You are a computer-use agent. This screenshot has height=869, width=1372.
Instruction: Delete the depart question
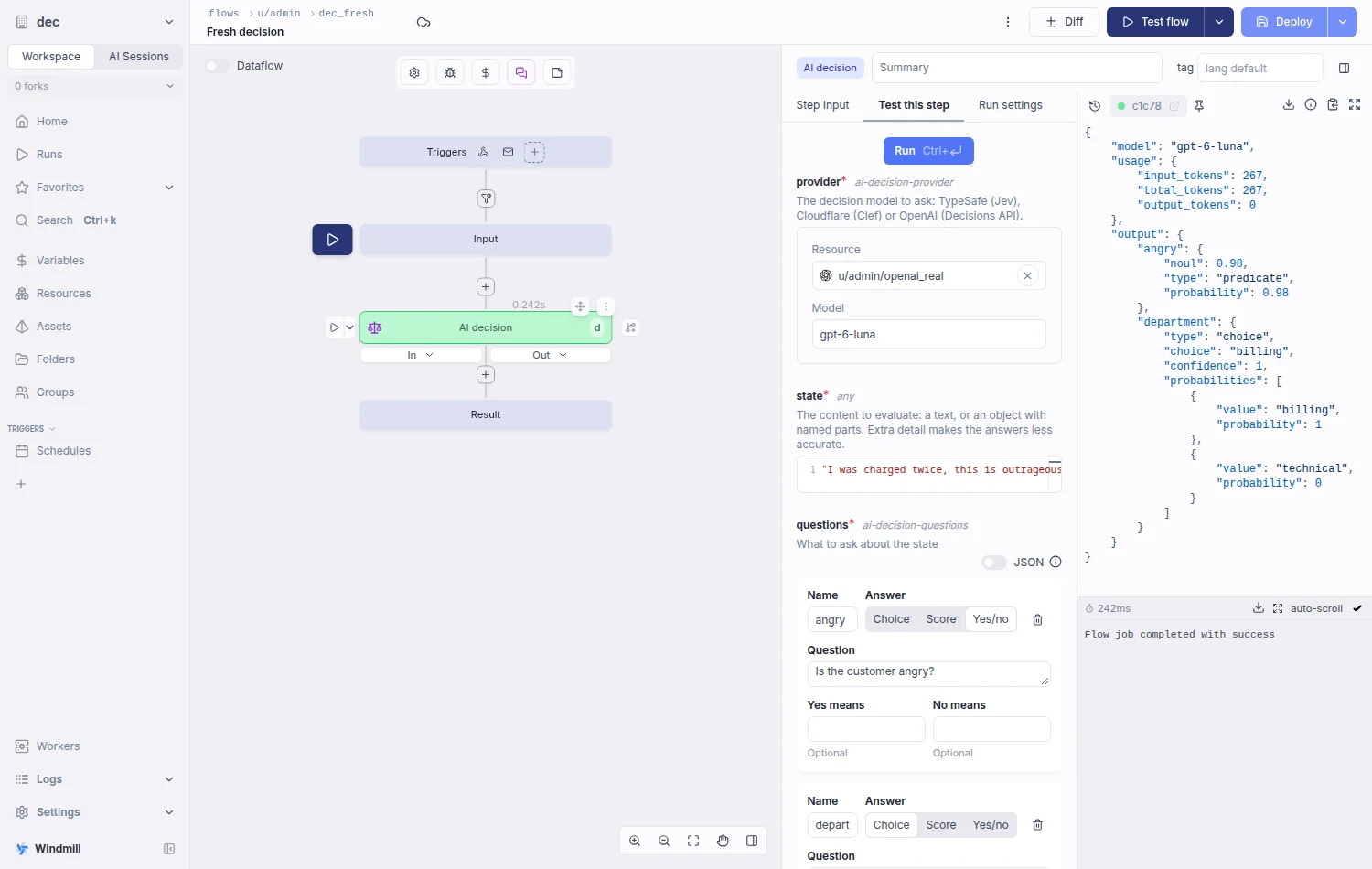click(x=1038, y=825)
